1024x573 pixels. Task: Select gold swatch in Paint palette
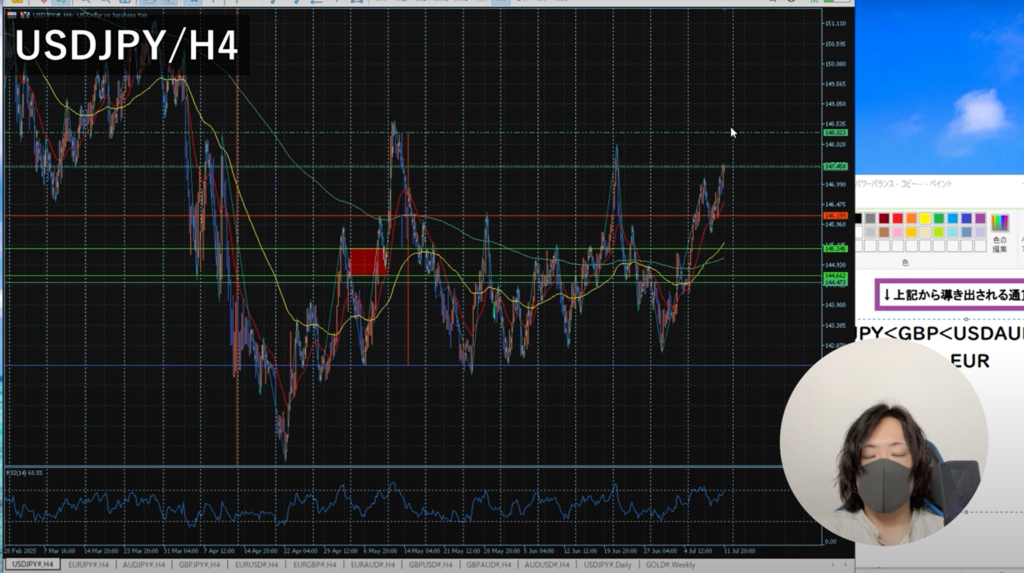point(912,232)
